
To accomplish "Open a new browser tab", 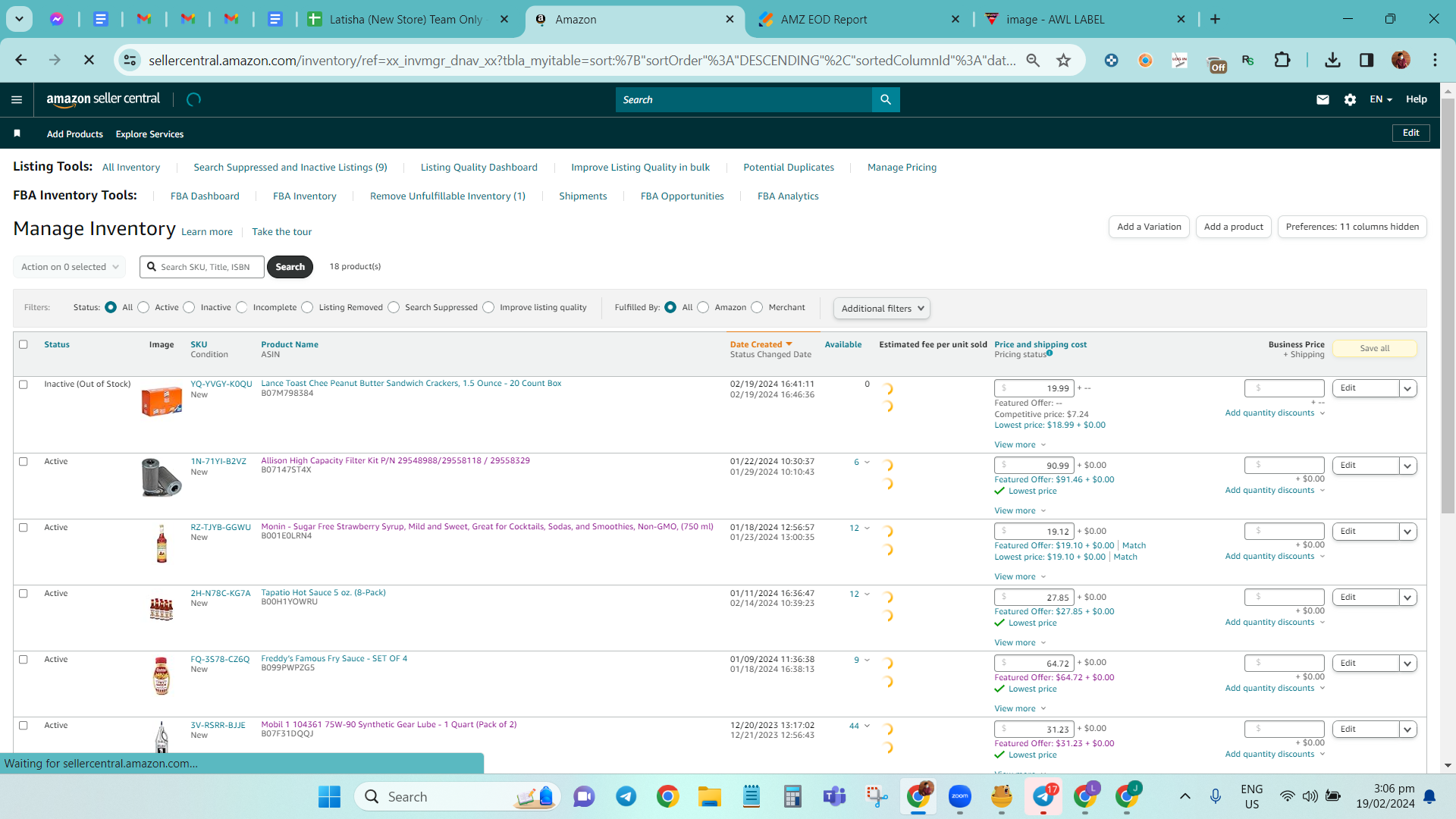I will pos(1215,19).
